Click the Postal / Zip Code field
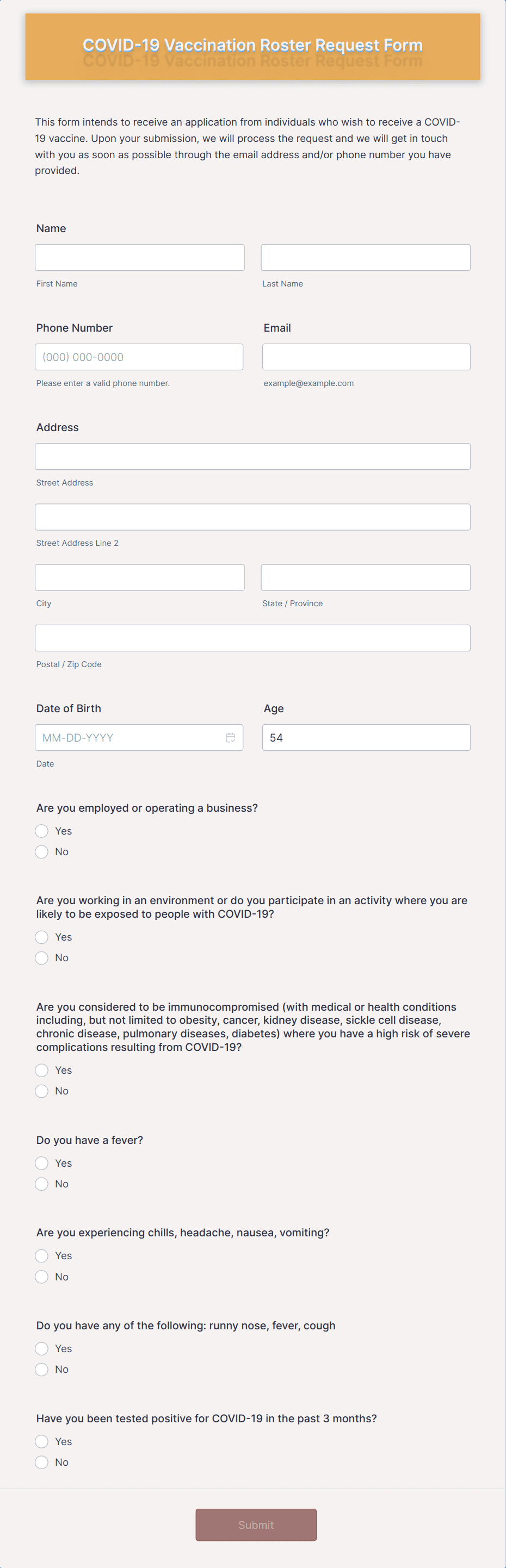 [x=252, y=637]
